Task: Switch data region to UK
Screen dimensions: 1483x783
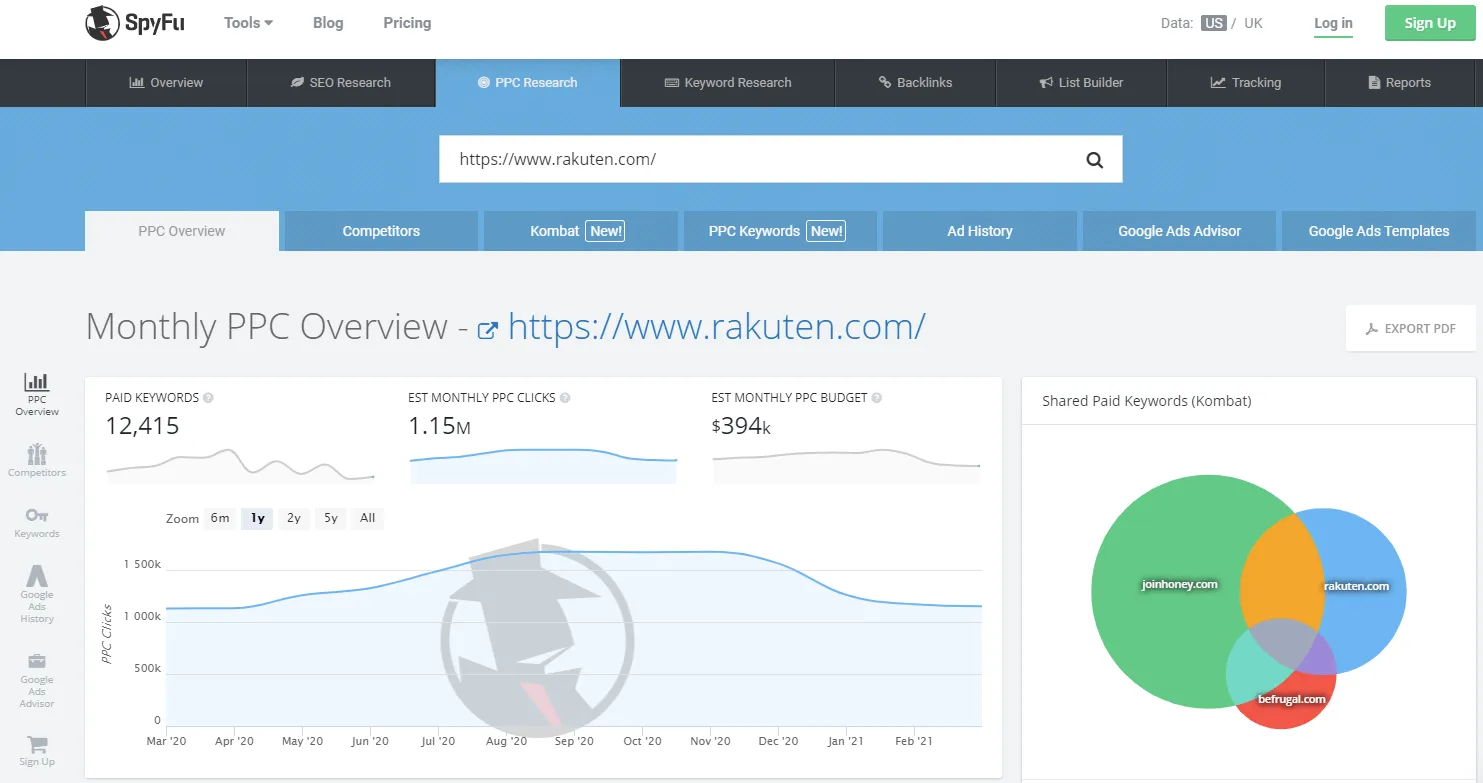Action: (x=1253, y=23)
